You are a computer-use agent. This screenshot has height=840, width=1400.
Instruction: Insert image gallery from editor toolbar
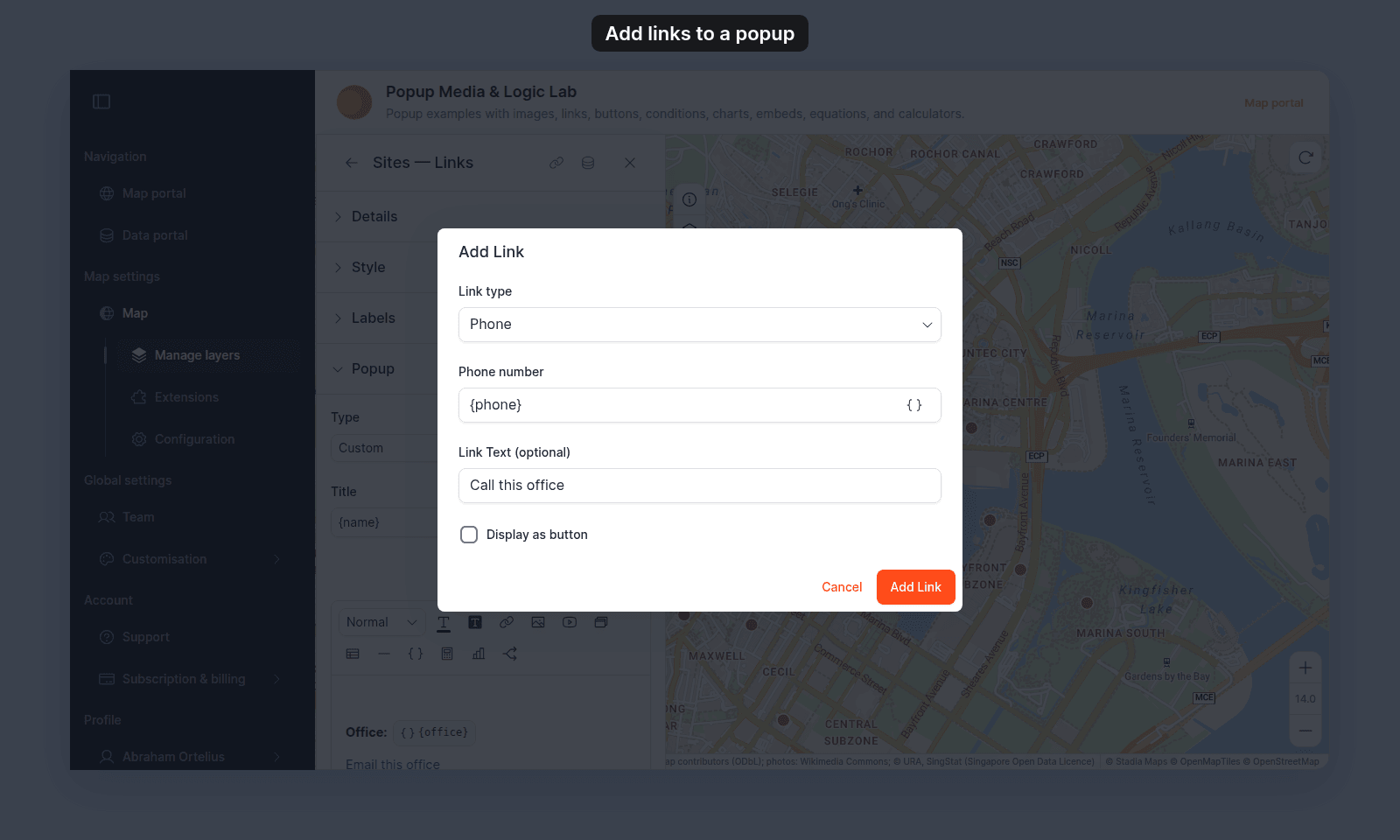(601, 623)
